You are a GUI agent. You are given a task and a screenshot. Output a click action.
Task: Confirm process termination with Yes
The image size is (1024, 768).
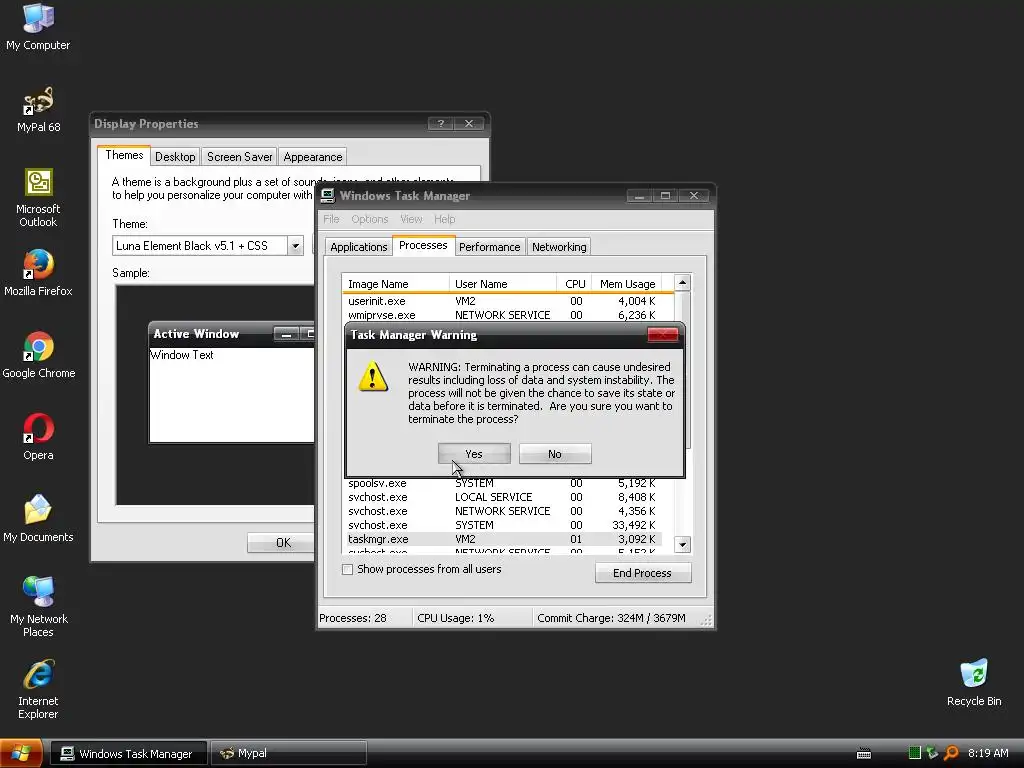tap(474, 454)
